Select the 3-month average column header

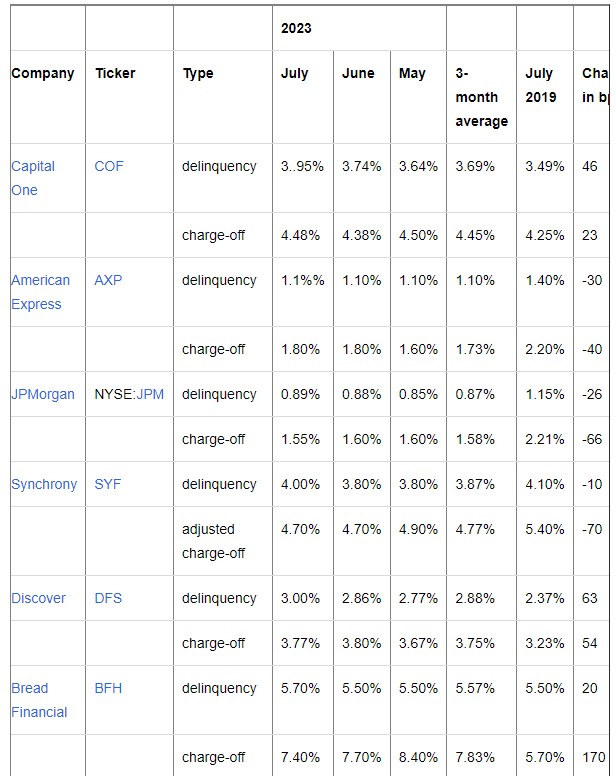point(481,97)
